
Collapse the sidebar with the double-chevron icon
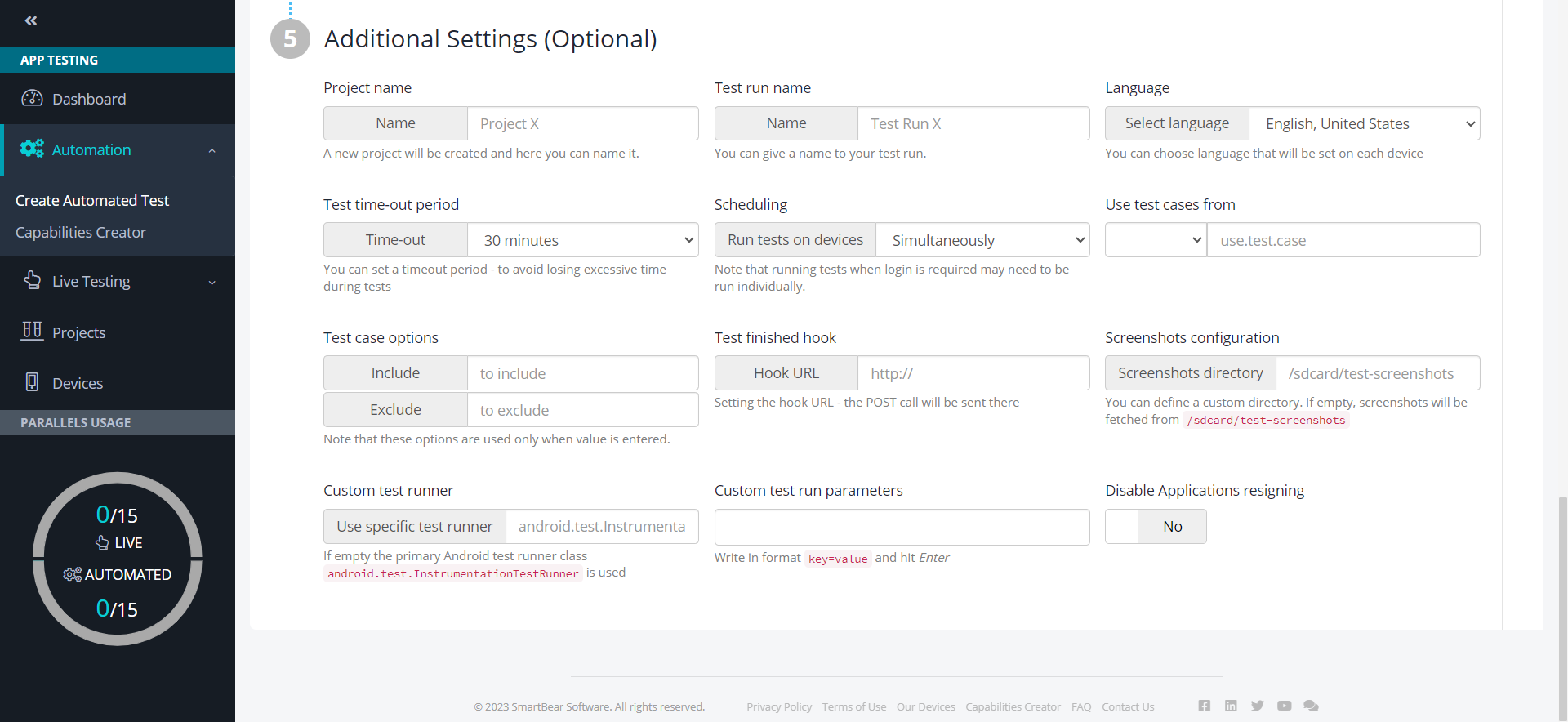[x=31, y=20]
